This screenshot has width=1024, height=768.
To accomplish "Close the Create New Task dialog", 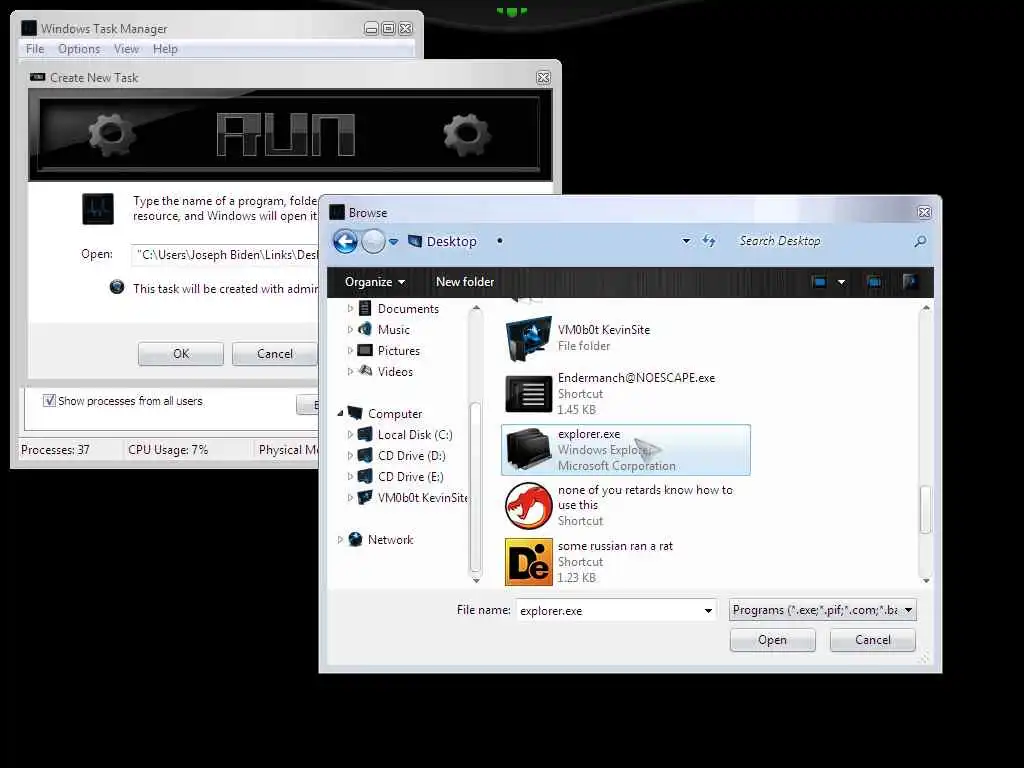I will pos(543,78).
